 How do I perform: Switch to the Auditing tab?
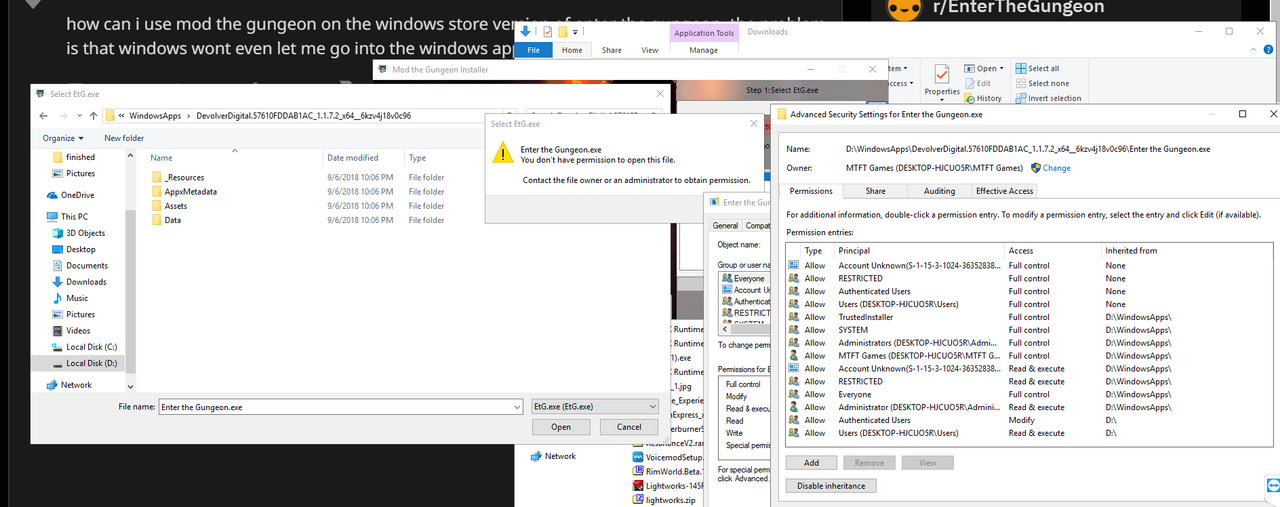[x=939, y=191]
